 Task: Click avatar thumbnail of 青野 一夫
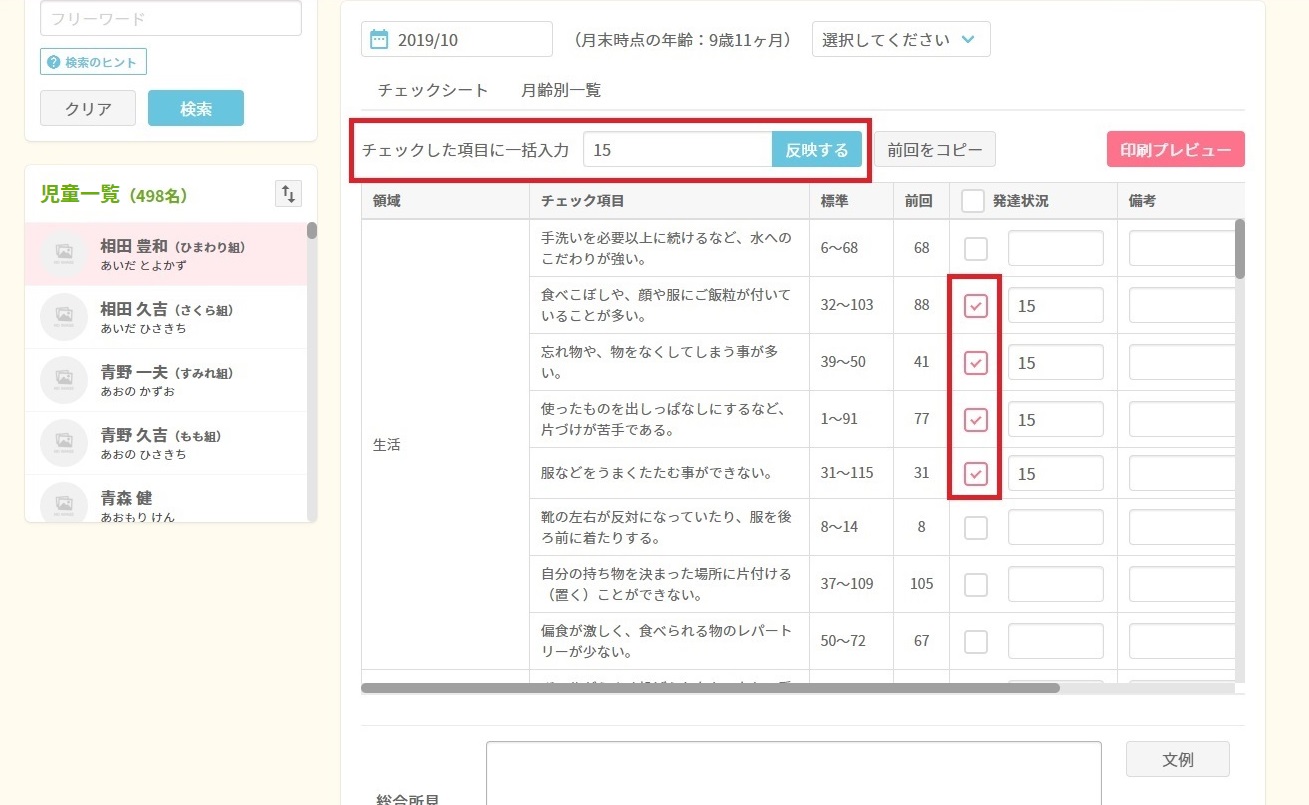tap(64, 380)
